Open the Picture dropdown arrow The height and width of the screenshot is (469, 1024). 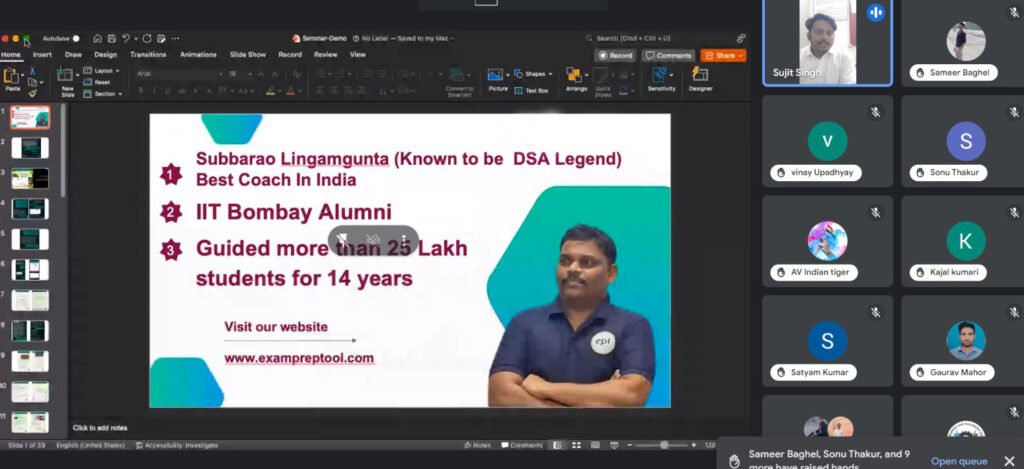pyautogui.click(x=507, y=75)
